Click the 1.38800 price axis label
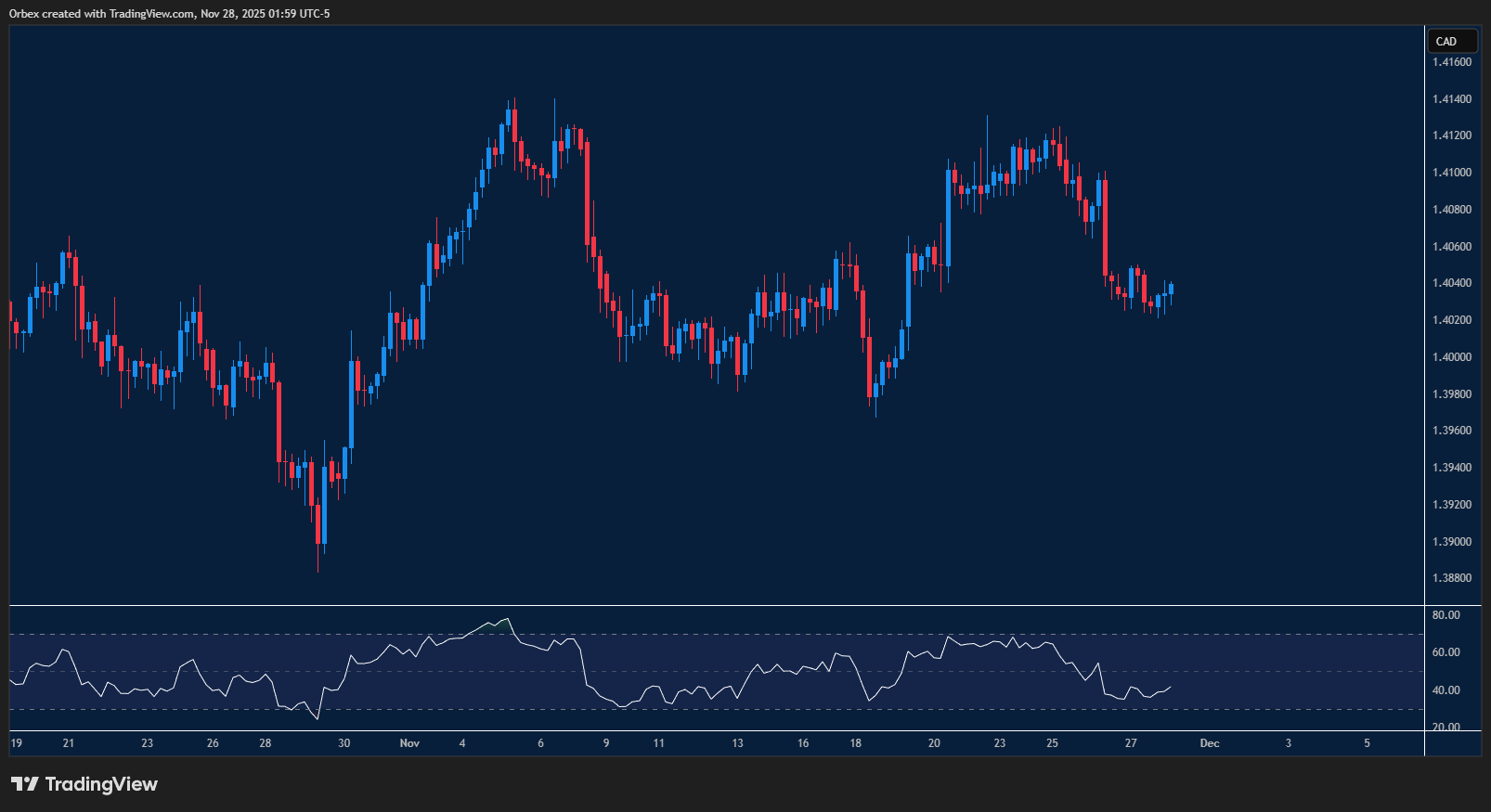Viewport: 1491px width, 812px height. (1451, 578)
